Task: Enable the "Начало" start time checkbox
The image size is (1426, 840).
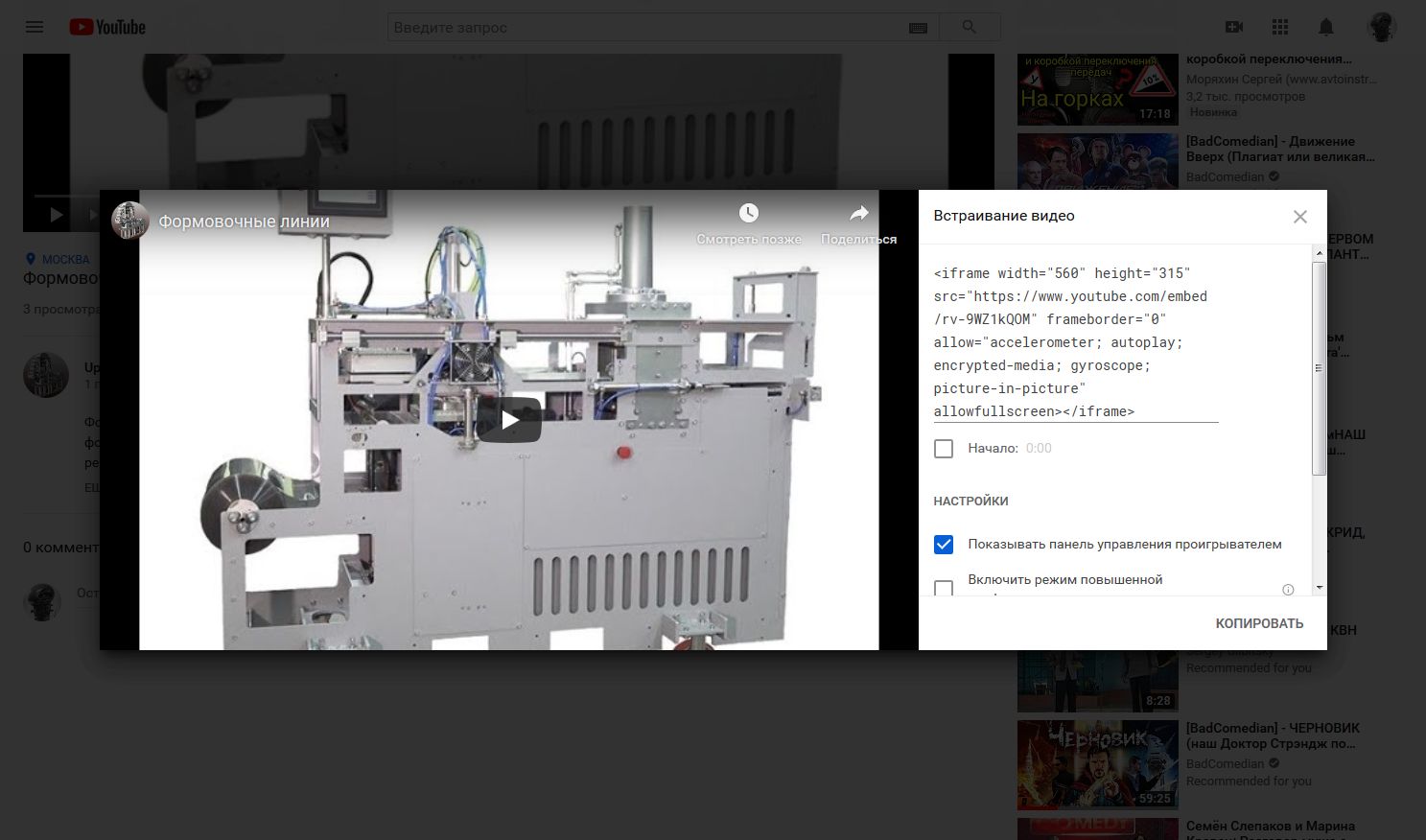Action: 944,449
